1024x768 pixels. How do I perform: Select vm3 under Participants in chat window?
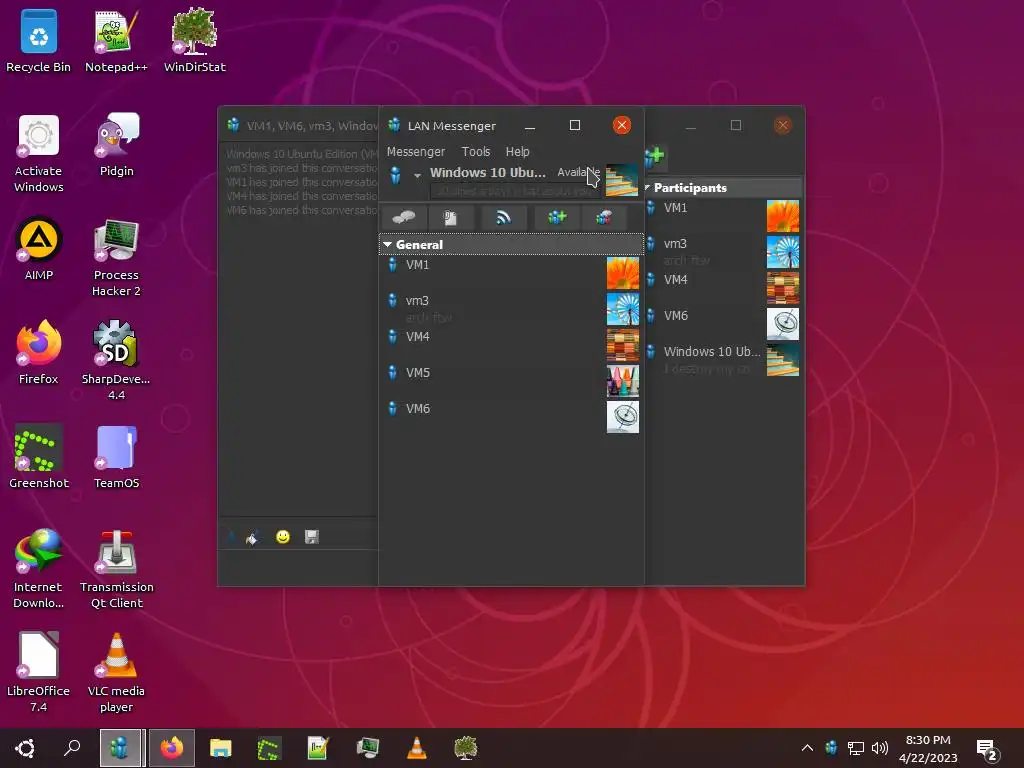(723, 251)
